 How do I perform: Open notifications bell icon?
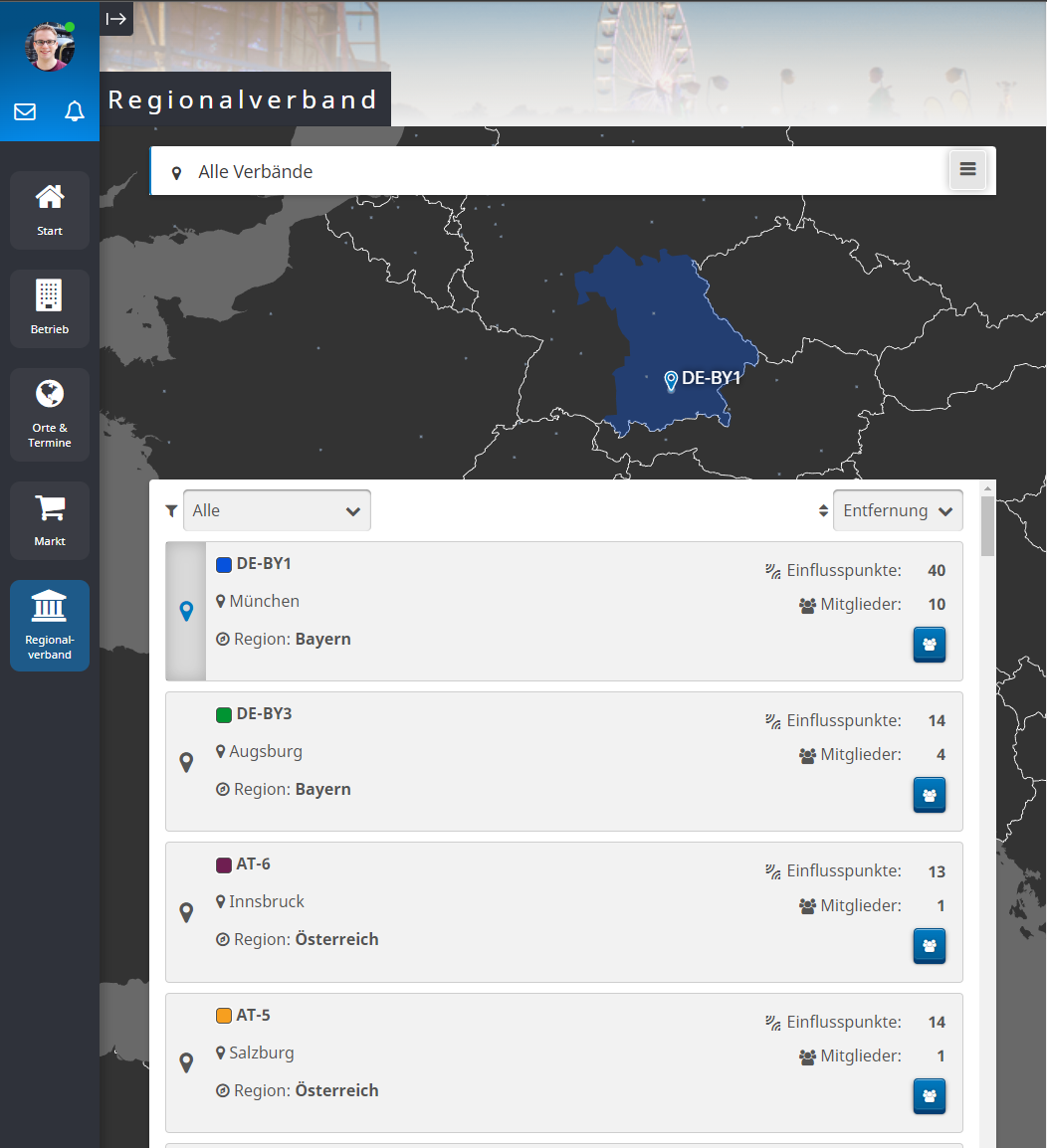75,111
